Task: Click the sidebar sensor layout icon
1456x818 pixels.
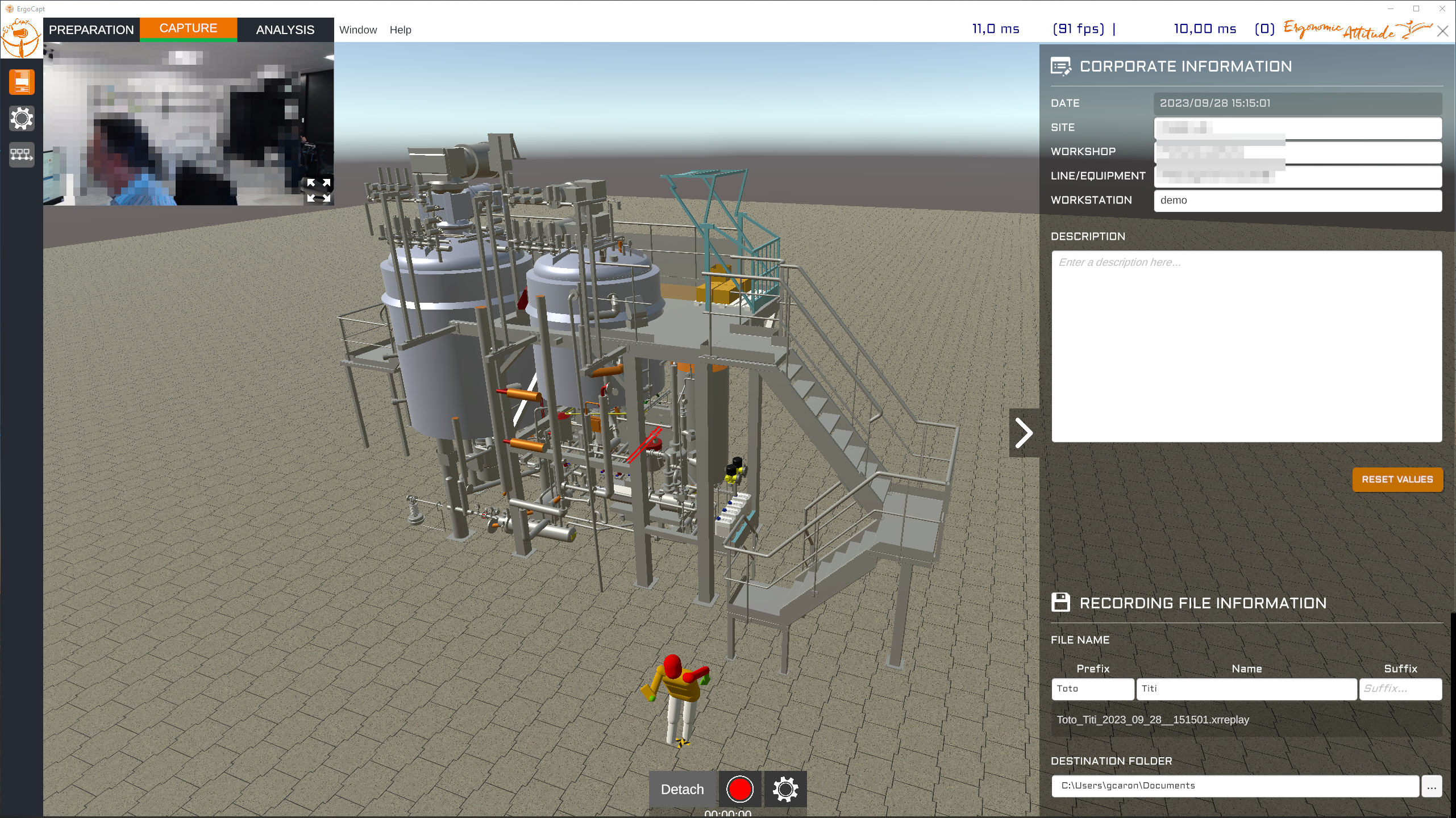Action: 22,155
